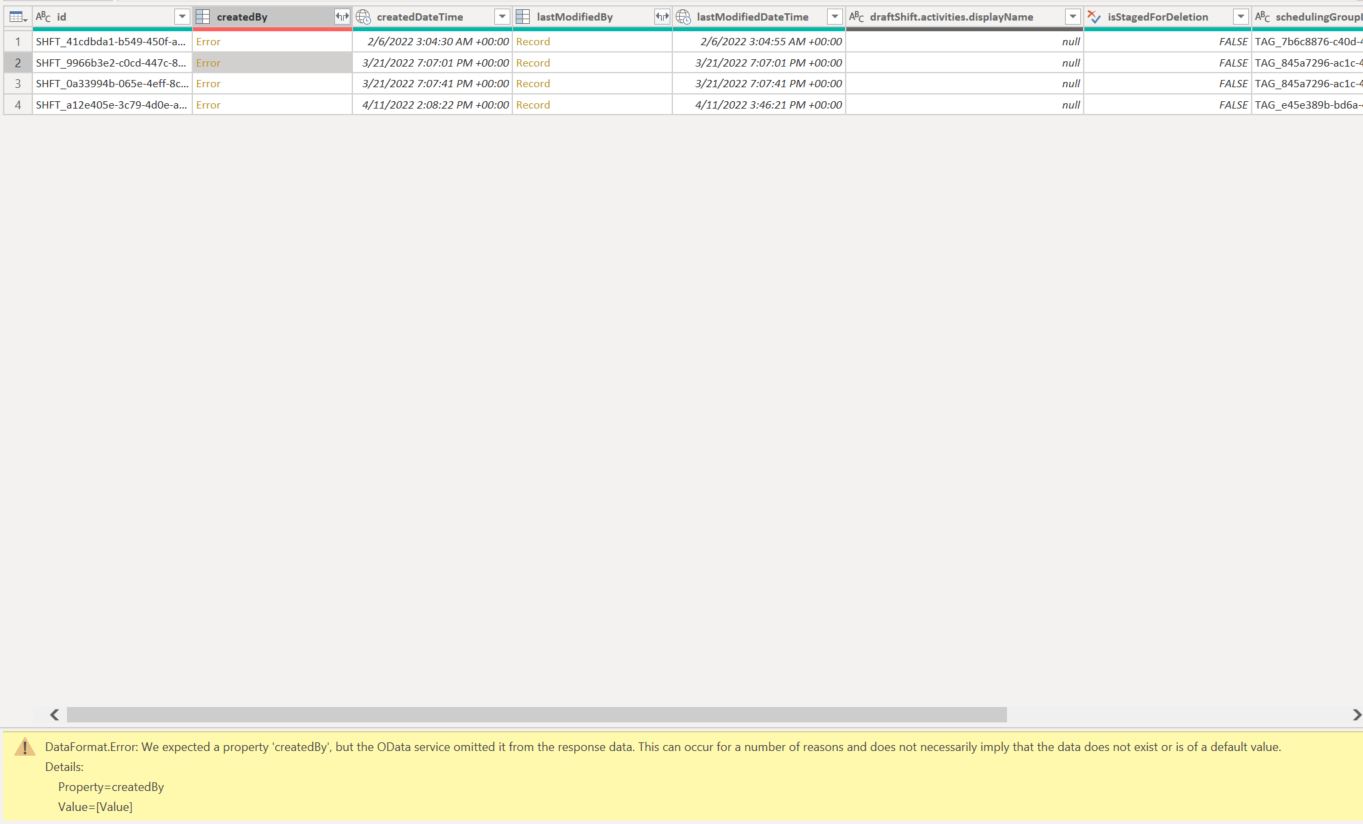Image resolution: width=1363 pixels, height=824 pixels.
Task: Click the Error cell in row 3
Action: (x=272, y=84)
